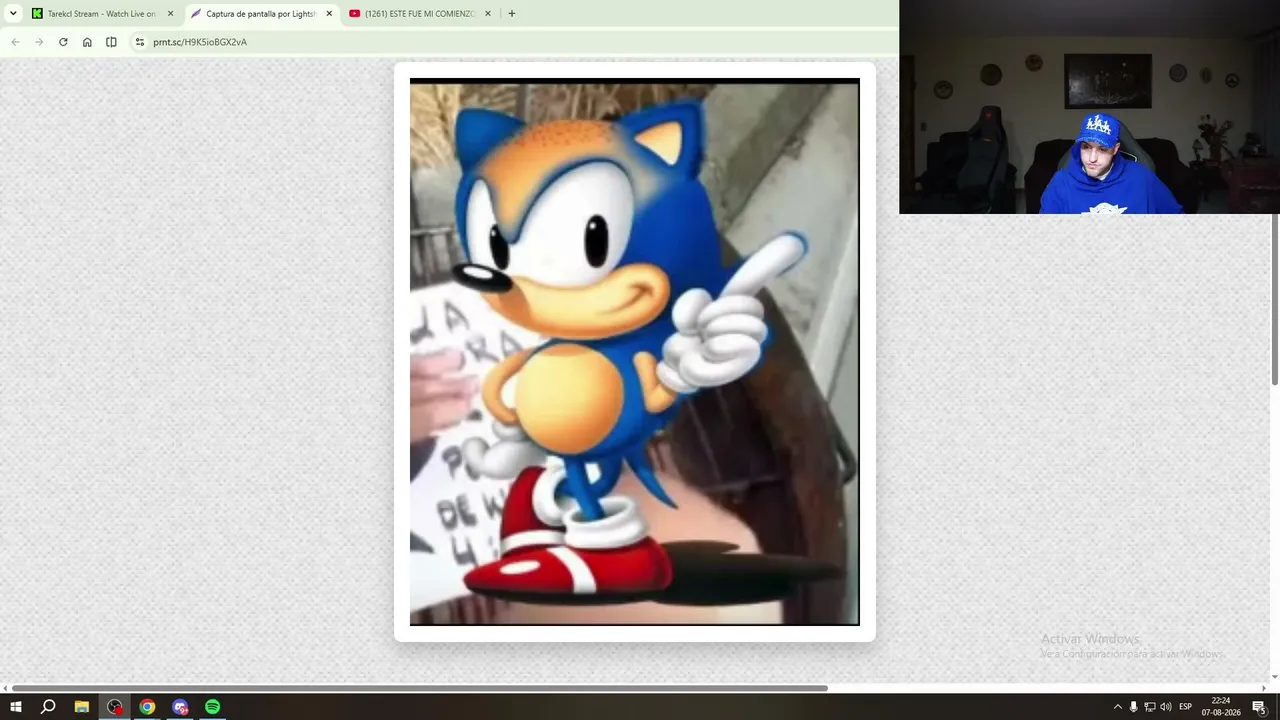Show hidden system tray icons
The width and height of the screenshot is (1280, 720).
click(1118, 707)
